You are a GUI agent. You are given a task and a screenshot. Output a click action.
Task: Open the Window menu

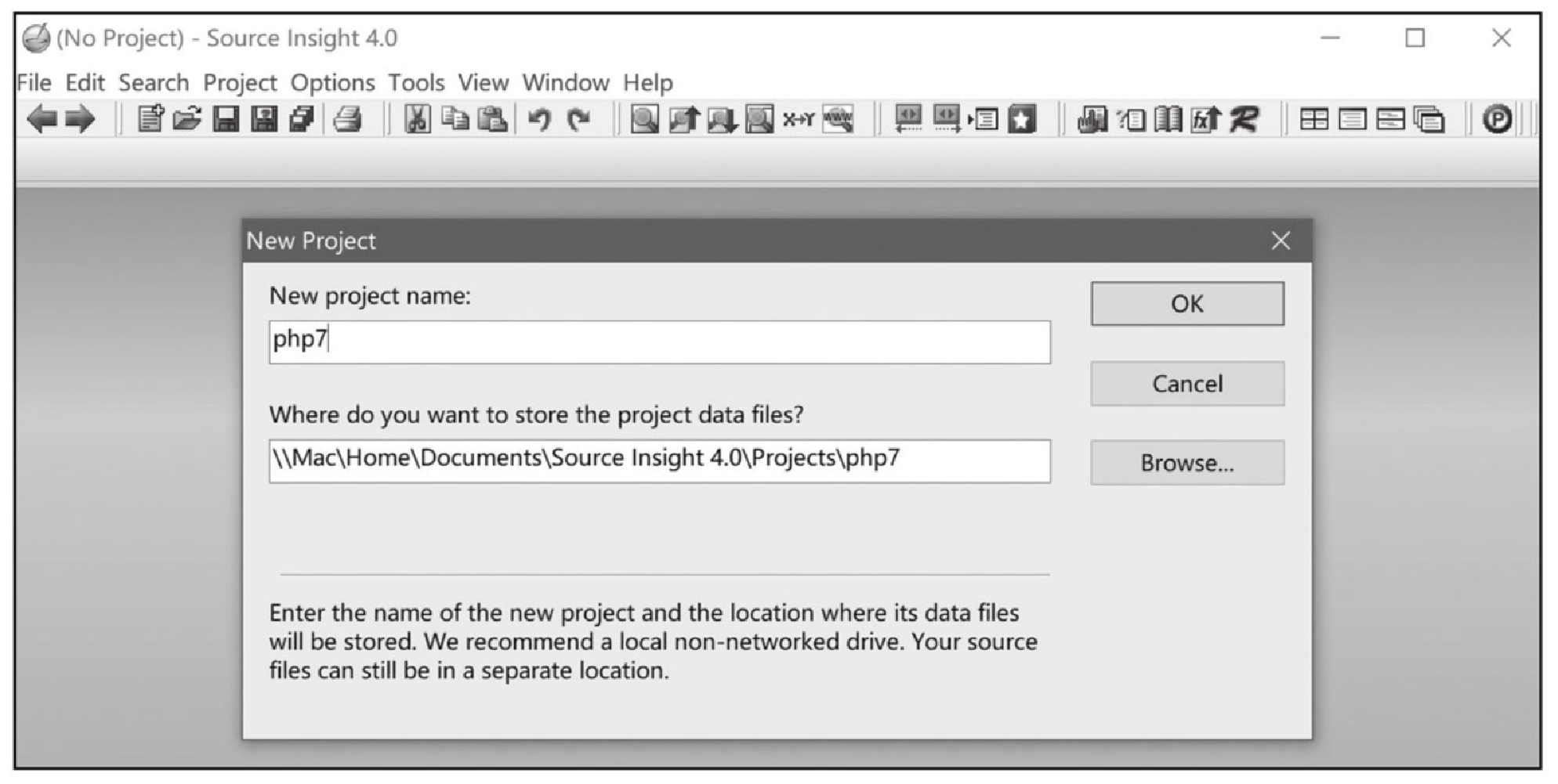566,82
